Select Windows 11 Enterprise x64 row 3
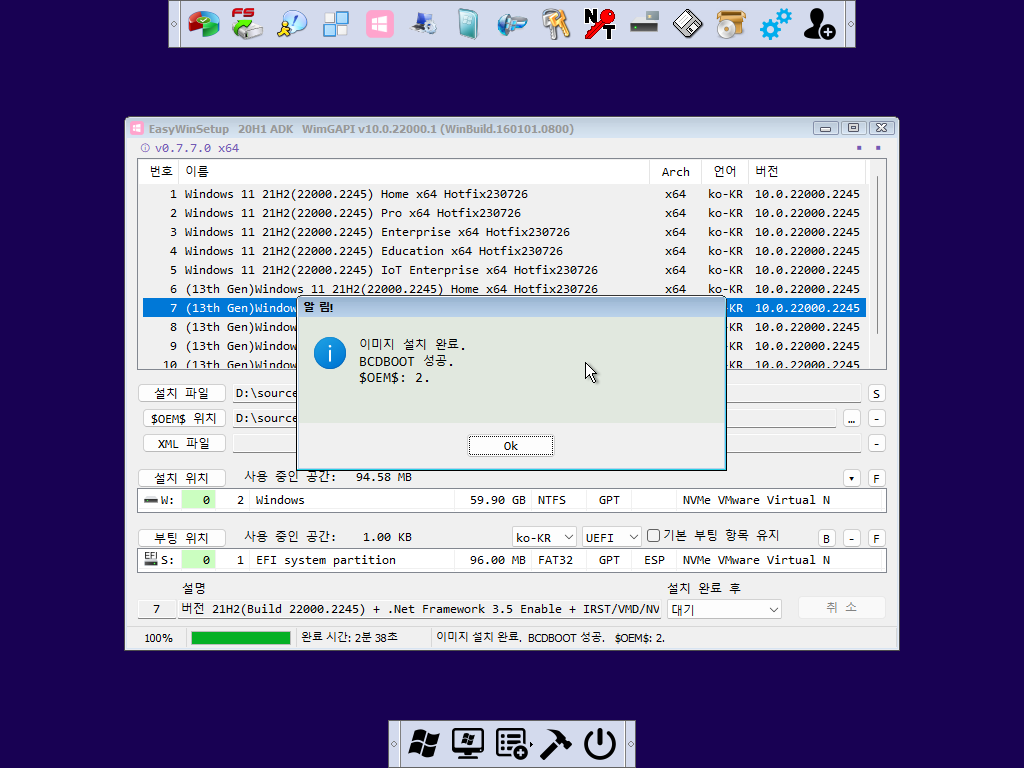This screenshot has height=768, width=1024. tap(504, 232)
